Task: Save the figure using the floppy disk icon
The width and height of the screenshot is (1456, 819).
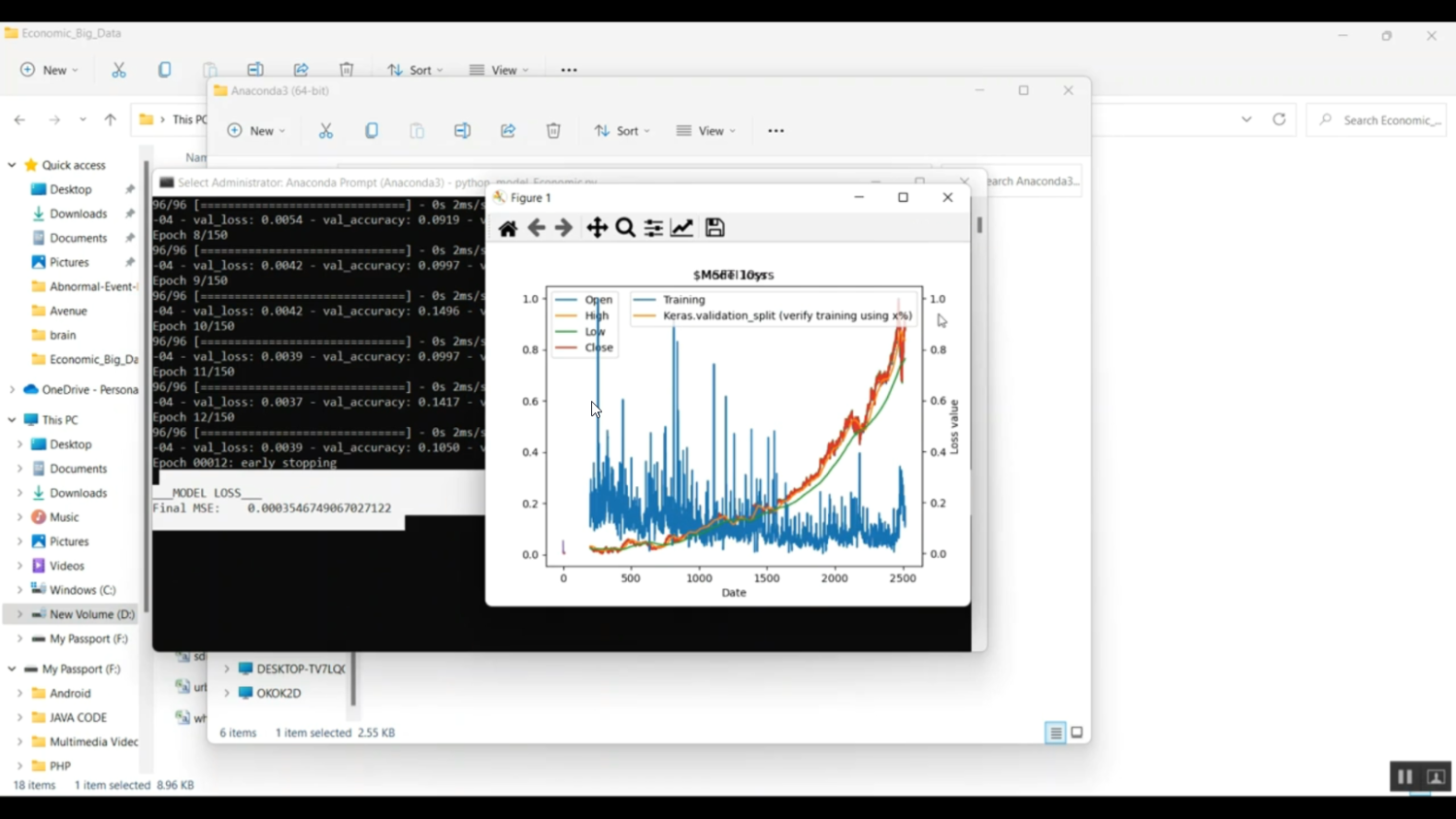Action: [x=713, y=227]
